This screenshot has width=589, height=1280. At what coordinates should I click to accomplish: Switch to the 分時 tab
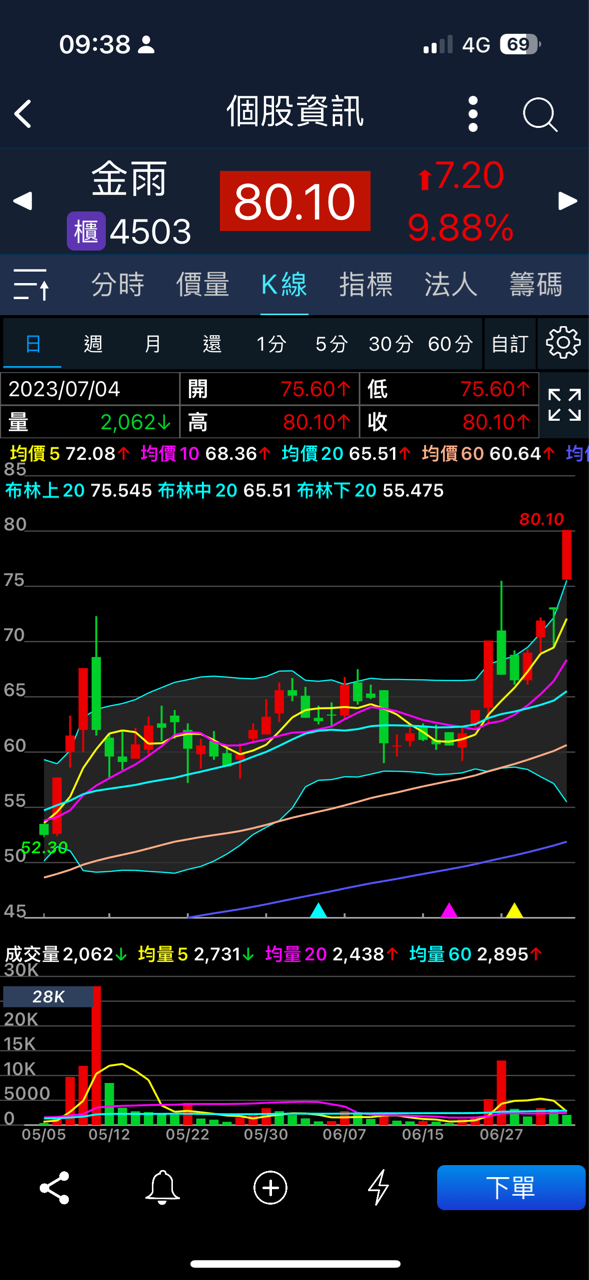118,285
